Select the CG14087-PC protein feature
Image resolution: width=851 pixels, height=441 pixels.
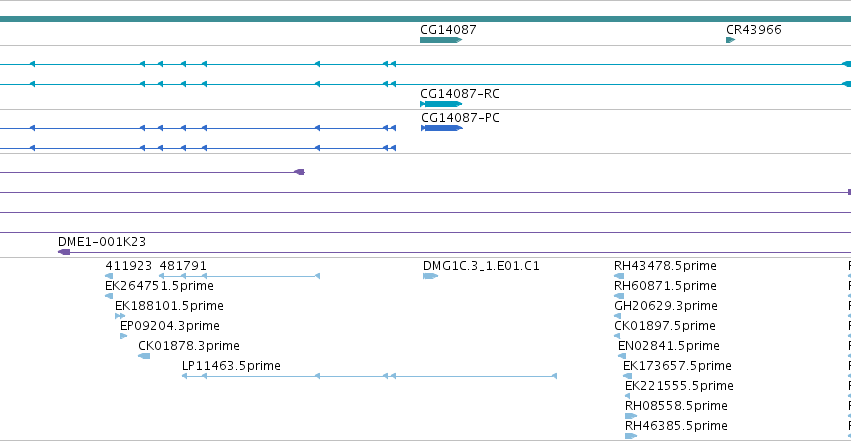(442, 128)
